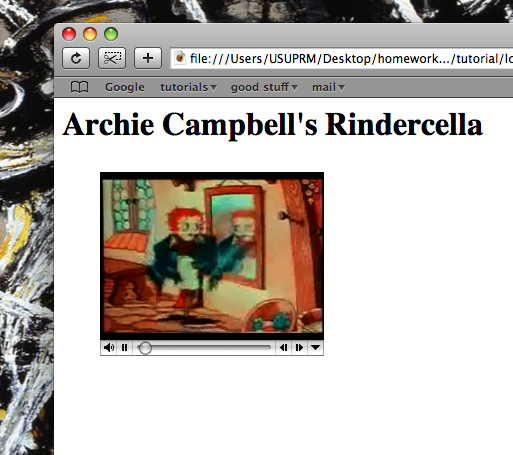The image size is (513, 455).
Task: Click the reload page button
Action: [76, 58]
